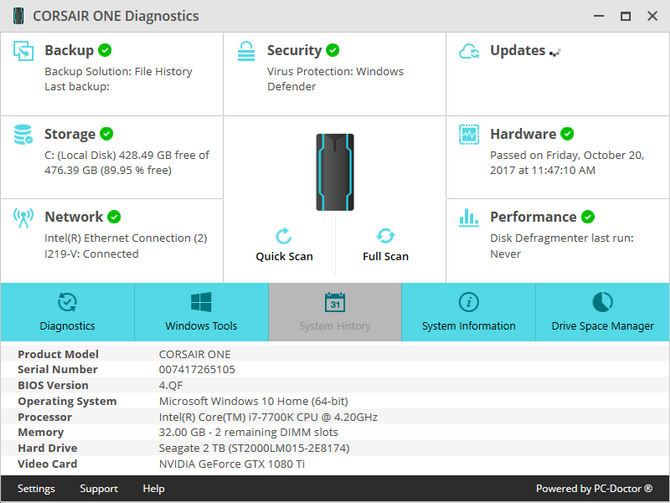
Task: Click the Windows Tools logo icon
Action: tap(201, 302)
